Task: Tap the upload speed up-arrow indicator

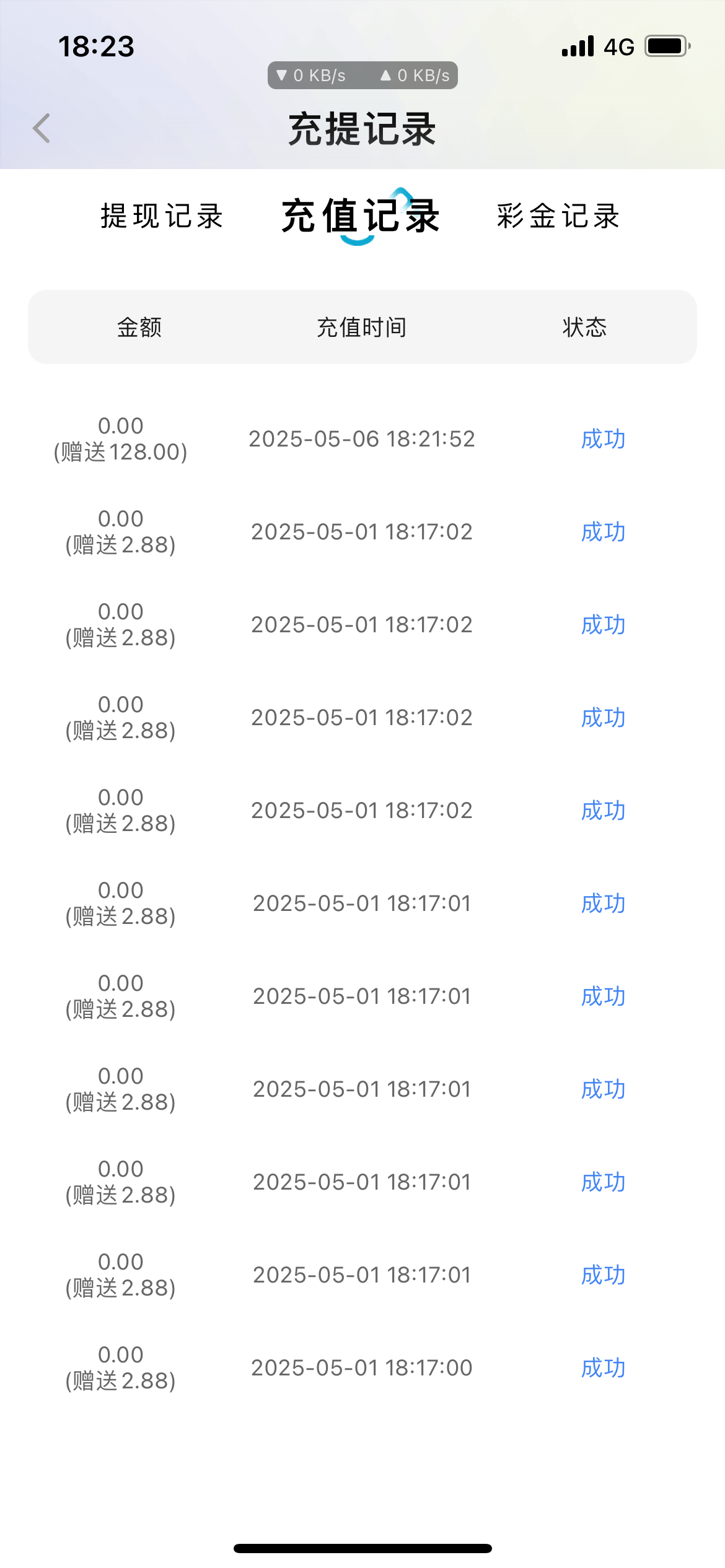Action: click(386, 76)
